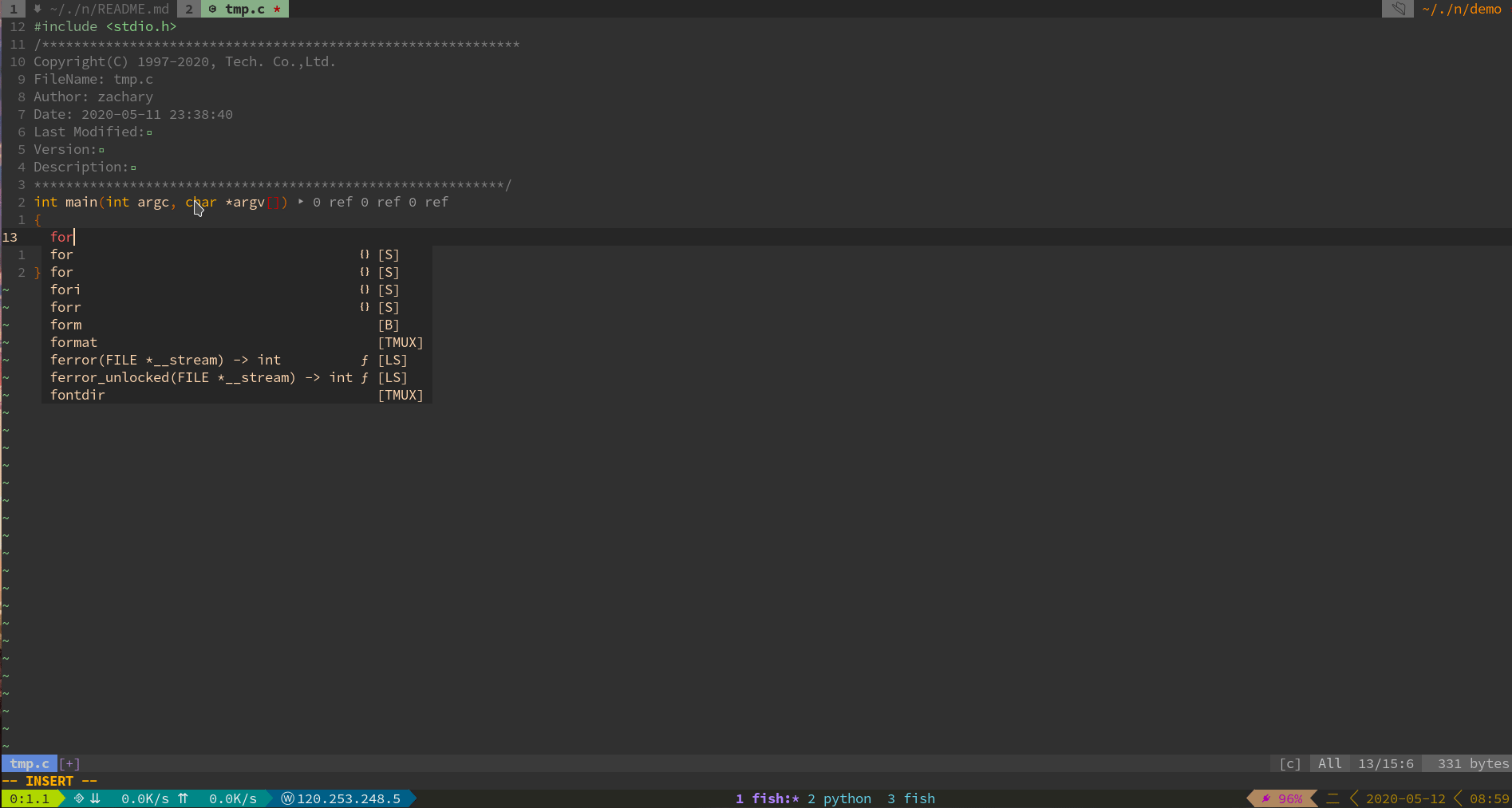This screenshot has width=1512, height=808.
Task: Click the download double-arrow icon
Action: click(95, 798)
